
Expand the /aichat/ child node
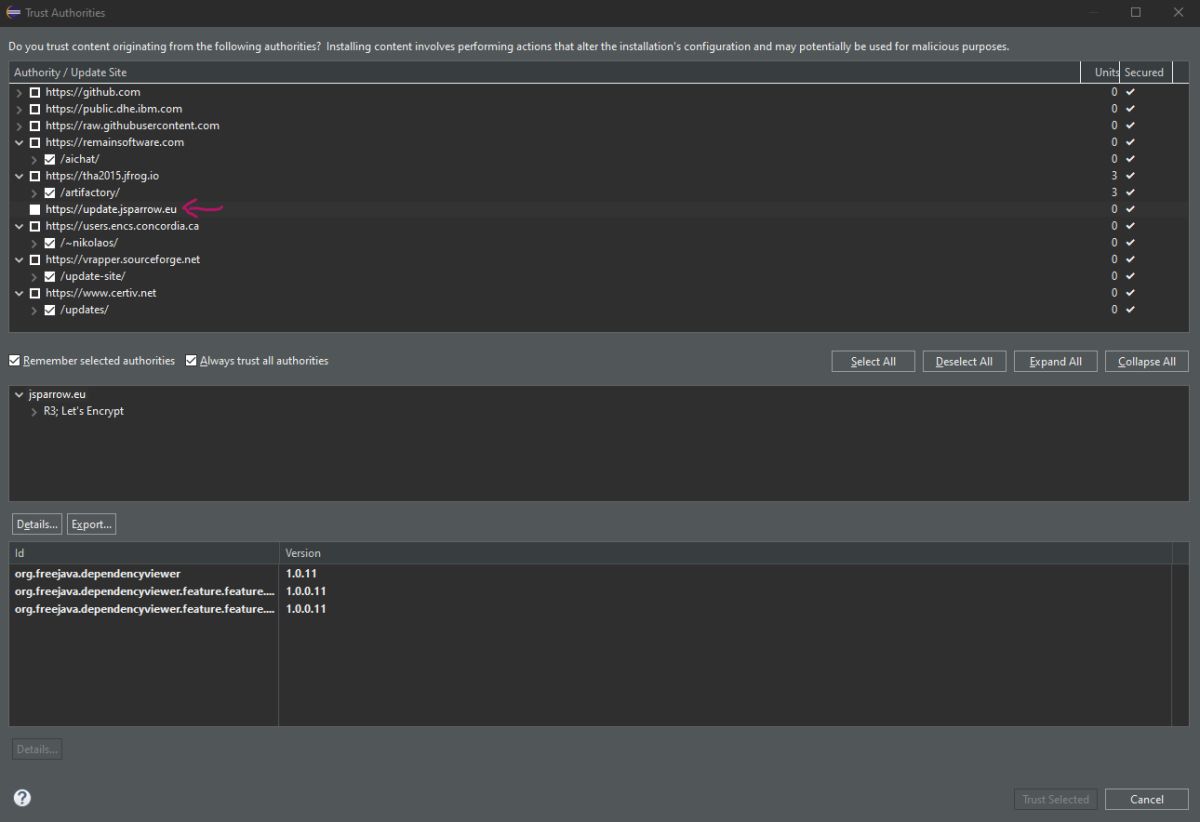34,159
